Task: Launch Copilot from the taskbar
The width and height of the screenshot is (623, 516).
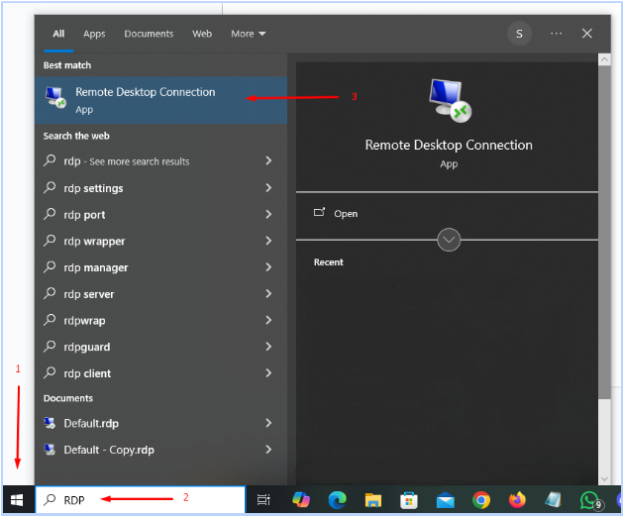Action: [301, 500]
